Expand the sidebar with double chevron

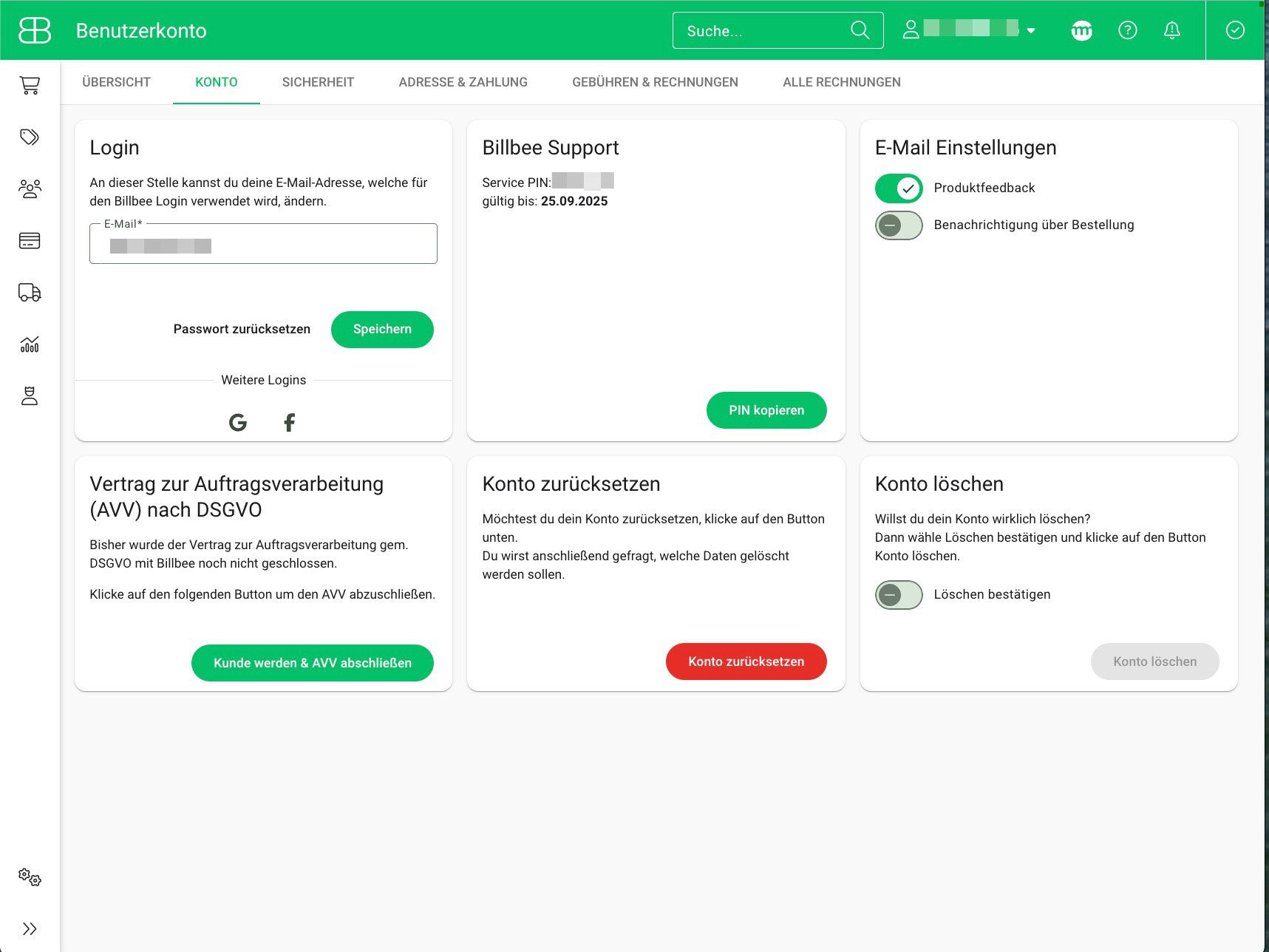tap(30, 929)
